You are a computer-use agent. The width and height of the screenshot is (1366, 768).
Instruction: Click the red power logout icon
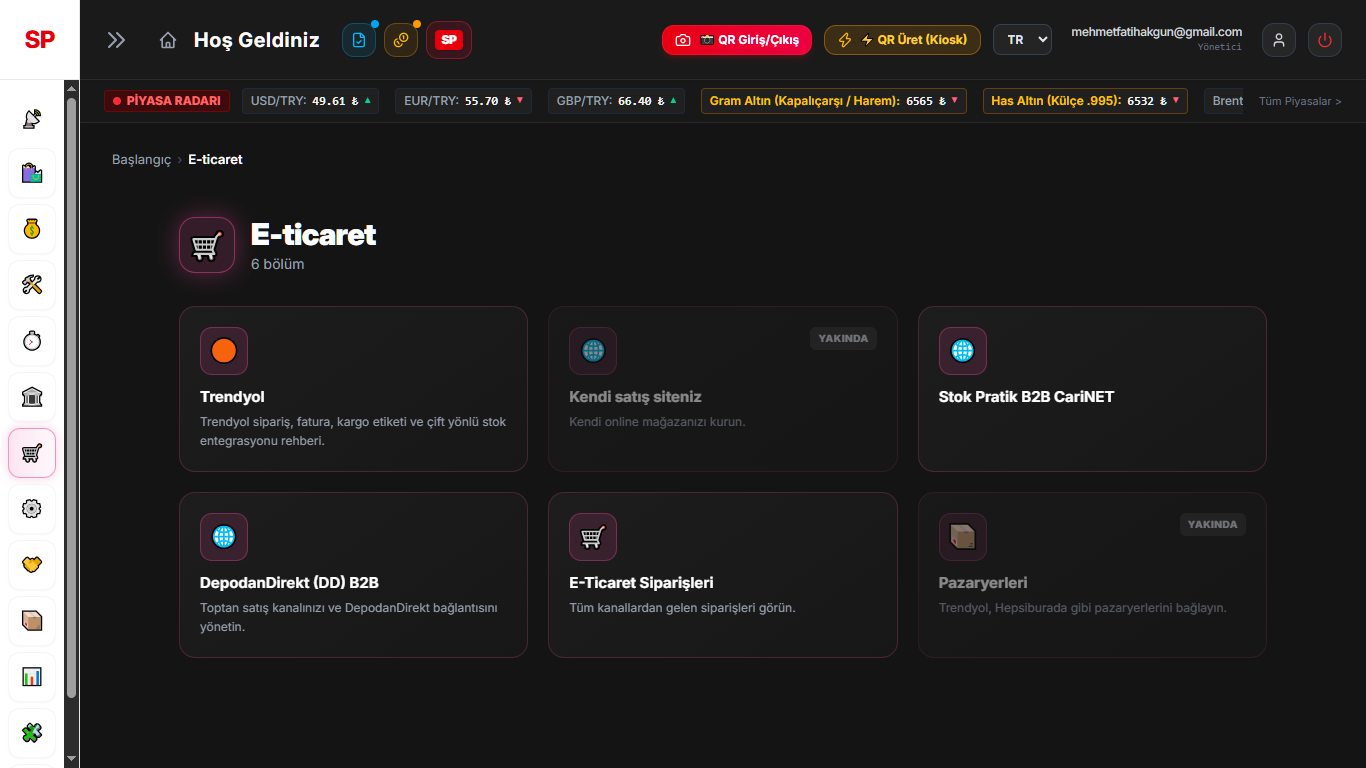click(1325, 40)
